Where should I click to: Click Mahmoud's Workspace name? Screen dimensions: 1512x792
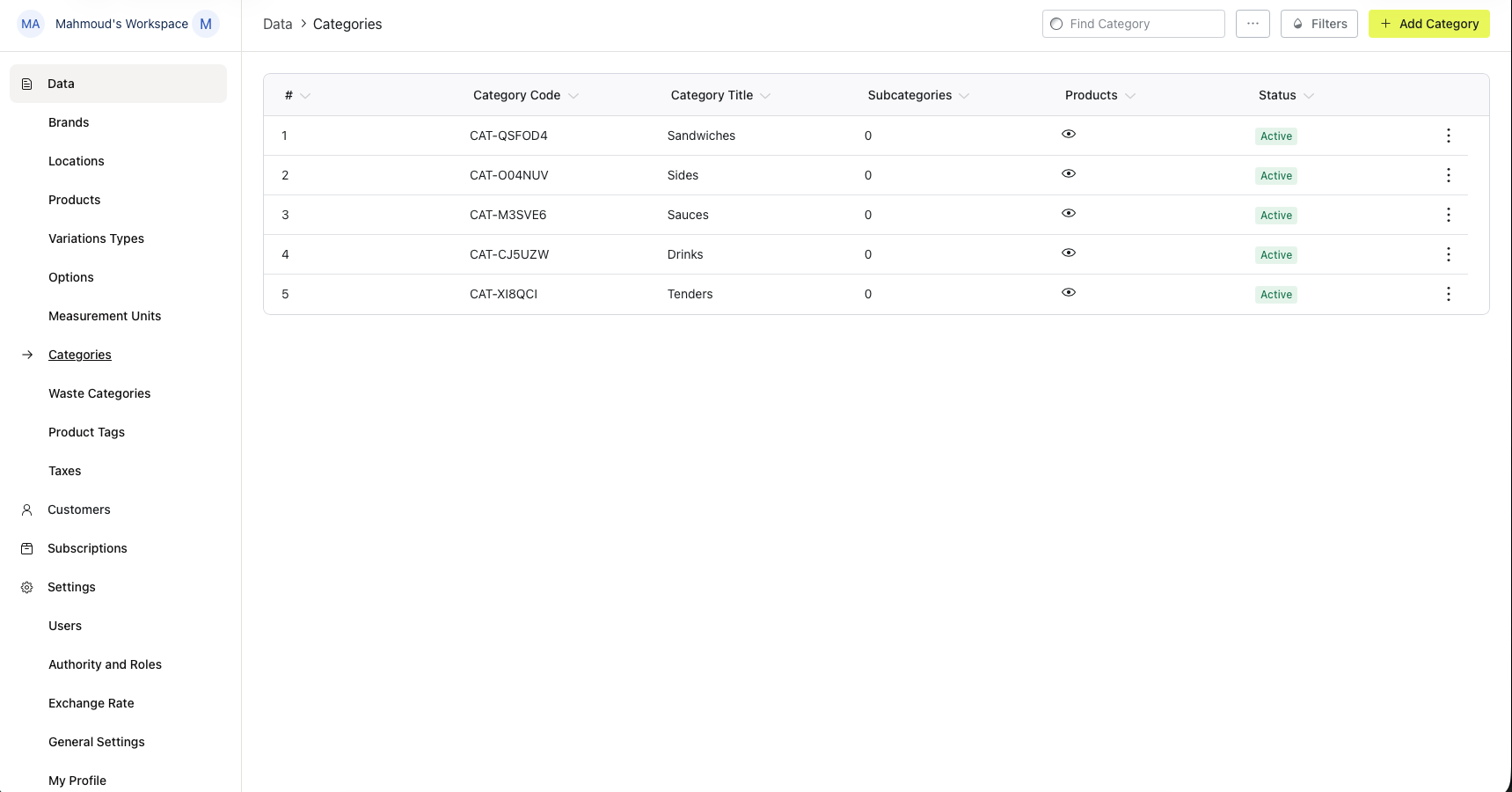click(x=121, y=24)
